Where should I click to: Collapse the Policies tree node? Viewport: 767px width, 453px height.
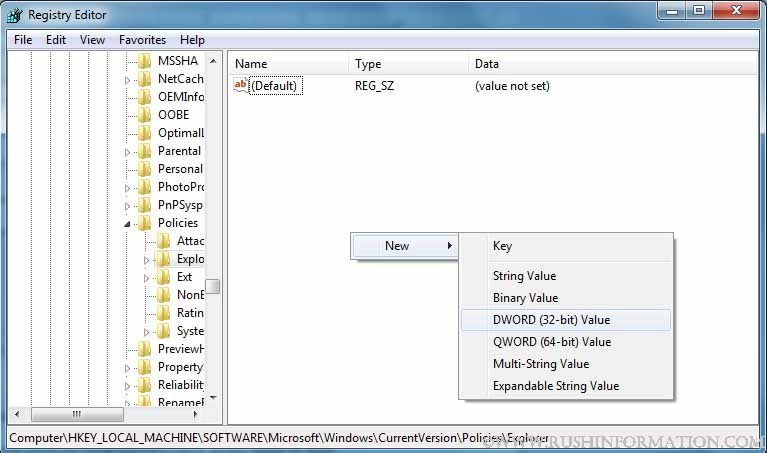[128, 224]
